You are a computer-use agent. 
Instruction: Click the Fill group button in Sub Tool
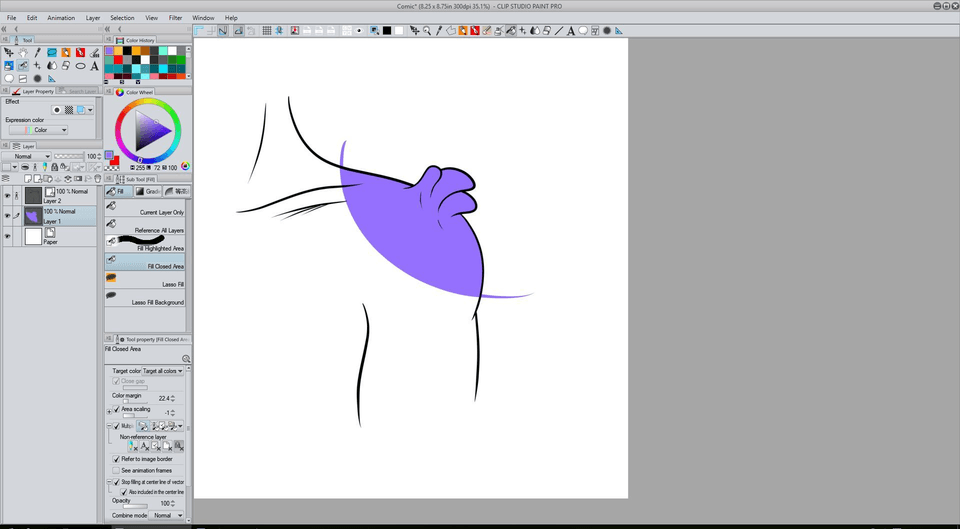tap(116, 191)
